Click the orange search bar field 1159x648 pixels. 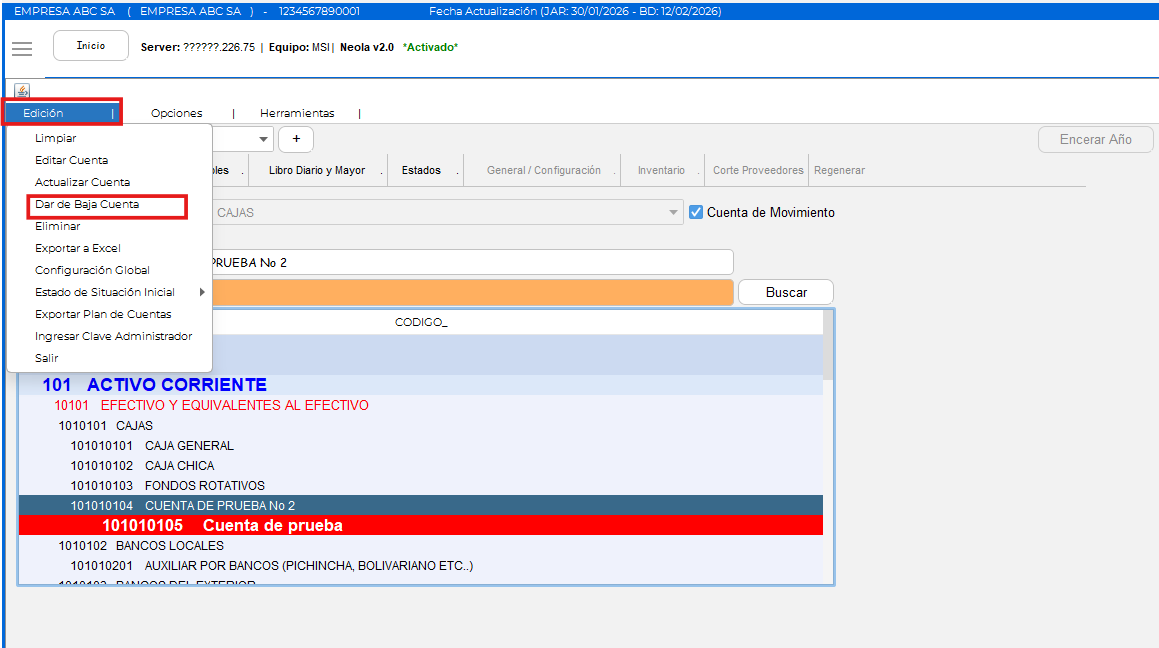[x=470, y=292]
